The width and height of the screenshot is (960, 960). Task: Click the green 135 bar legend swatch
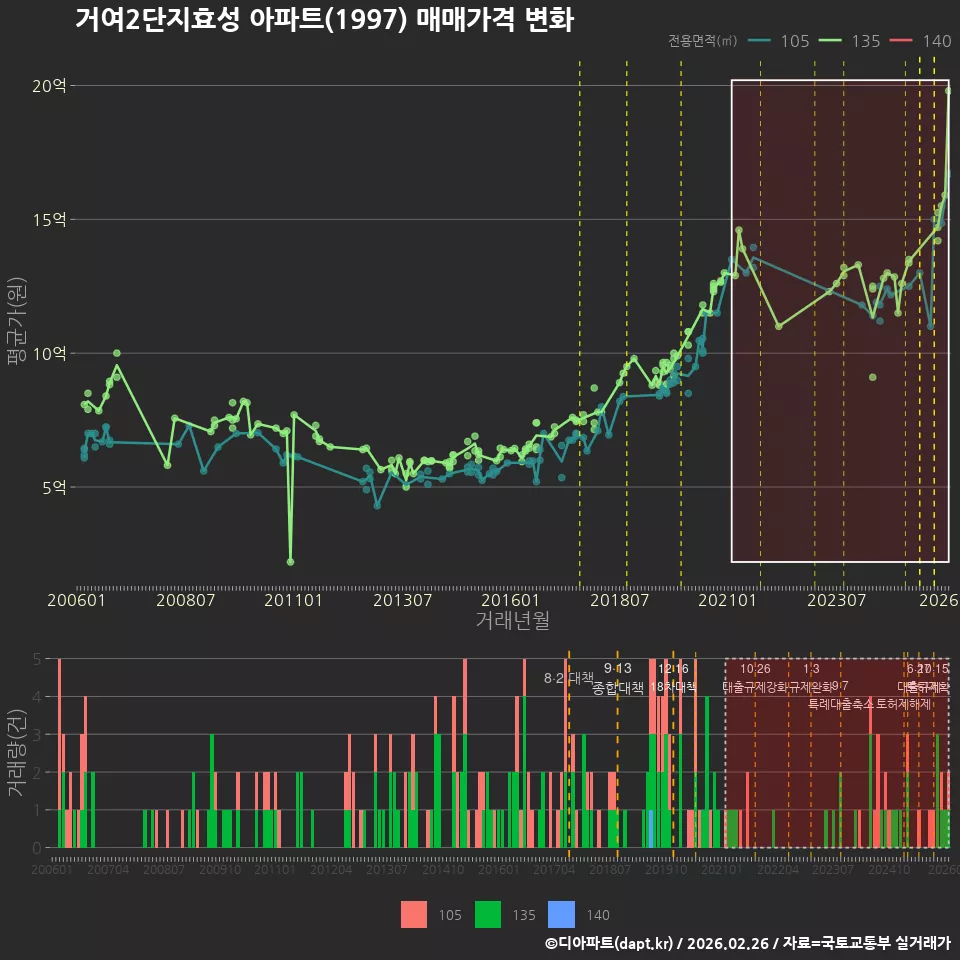tap(488, 915)
